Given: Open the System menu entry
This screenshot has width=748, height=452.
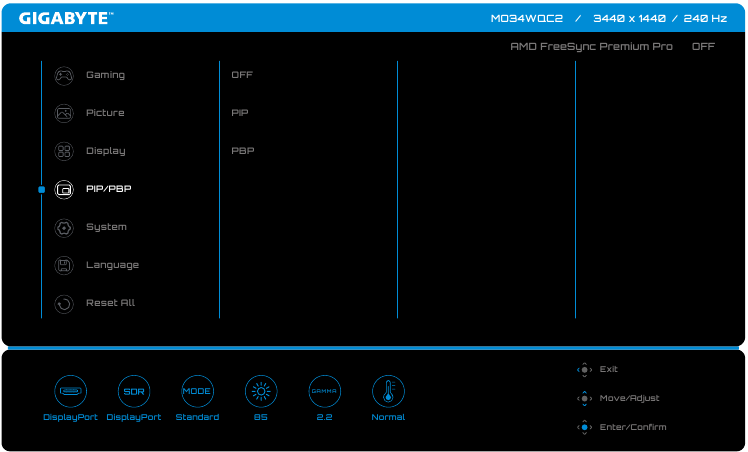Looking at the screenshot, I should click(106, 227).
